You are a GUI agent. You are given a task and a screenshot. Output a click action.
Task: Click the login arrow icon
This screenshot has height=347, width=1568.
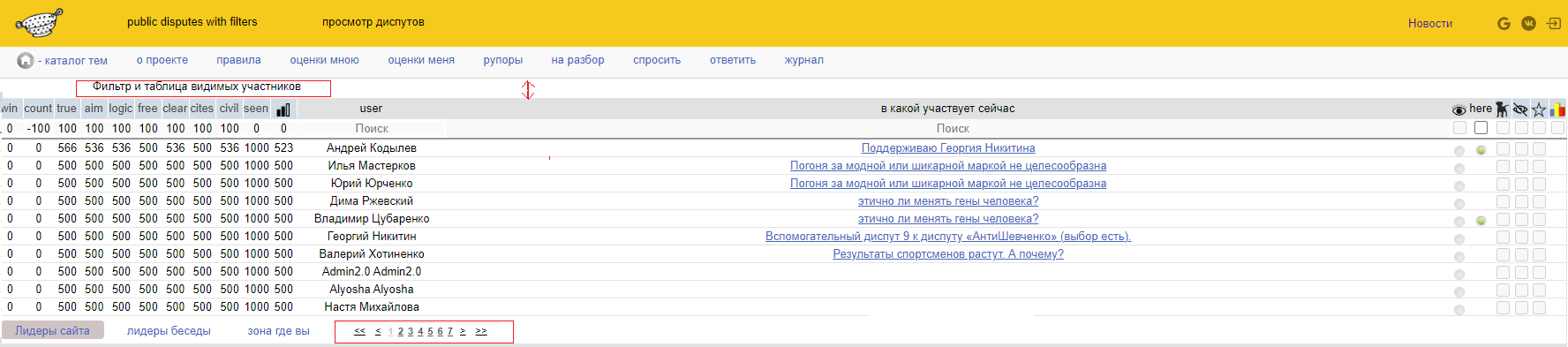coord(1554,23)
